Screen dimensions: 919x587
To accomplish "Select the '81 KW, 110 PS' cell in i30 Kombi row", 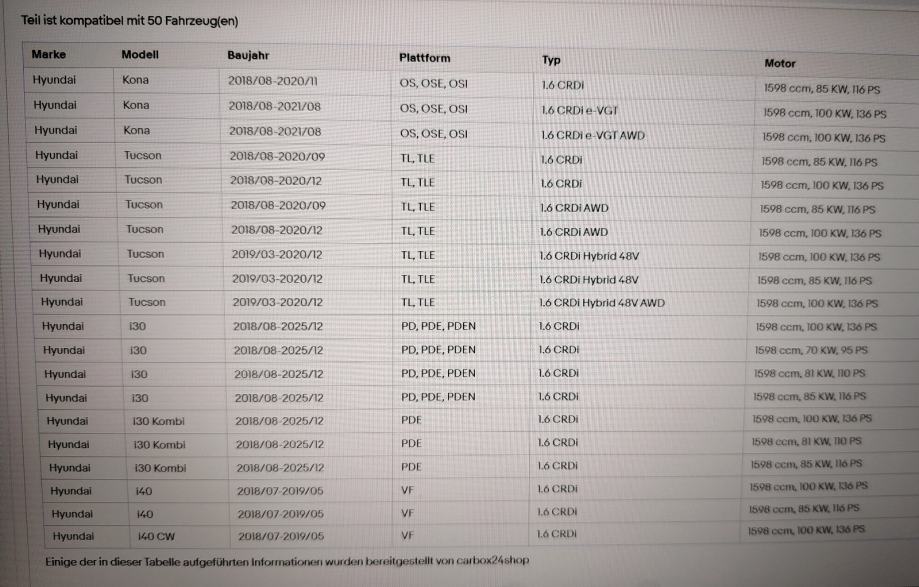I will [x=806, y=441].
